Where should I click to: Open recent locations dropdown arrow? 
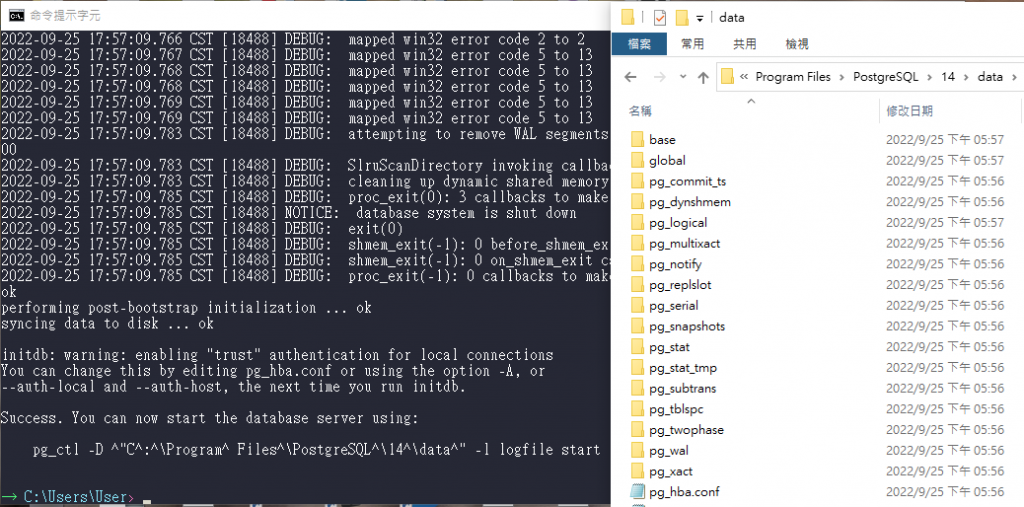point(683,76)
